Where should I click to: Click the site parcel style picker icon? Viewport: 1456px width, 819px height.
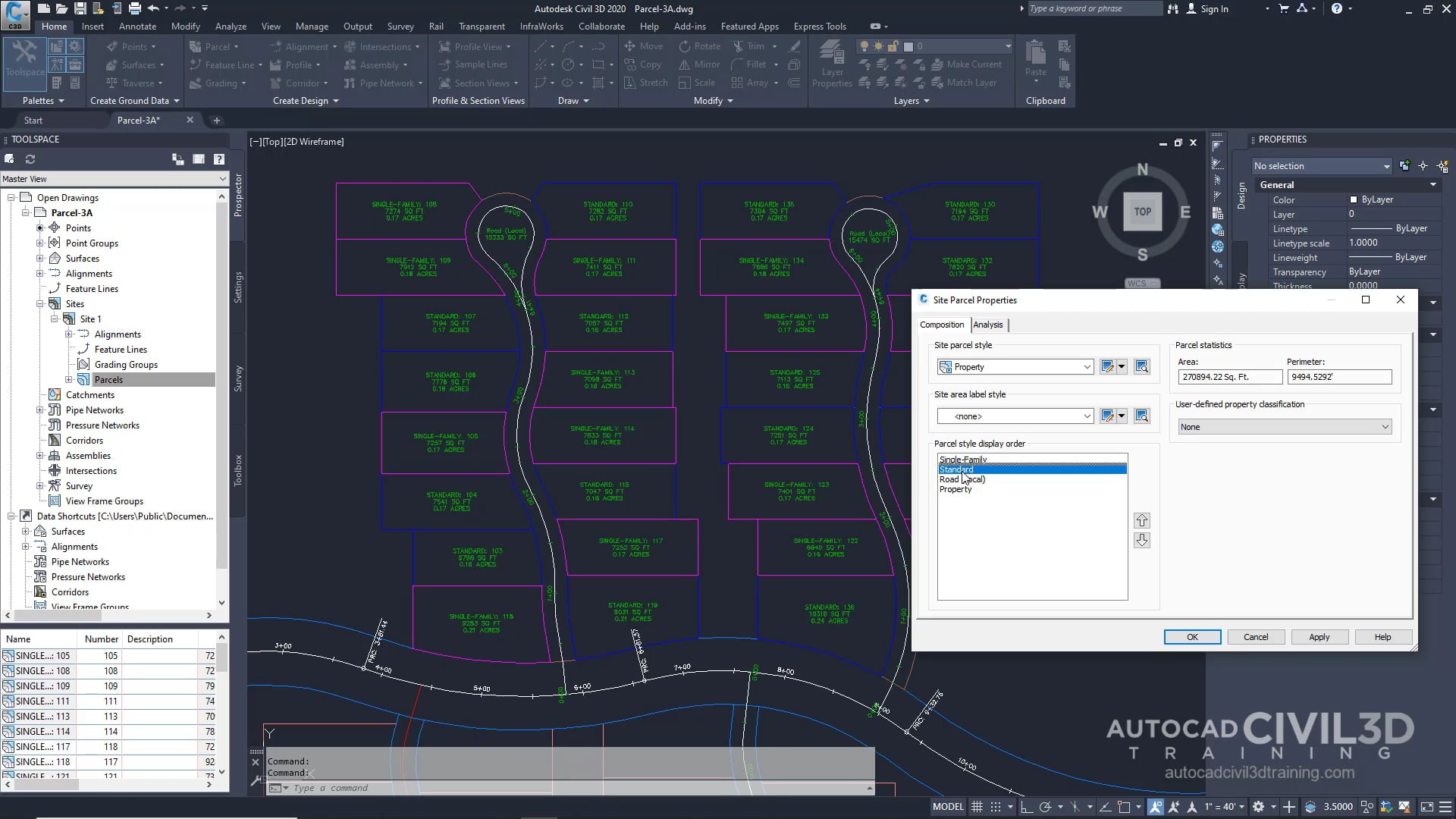1141,367
